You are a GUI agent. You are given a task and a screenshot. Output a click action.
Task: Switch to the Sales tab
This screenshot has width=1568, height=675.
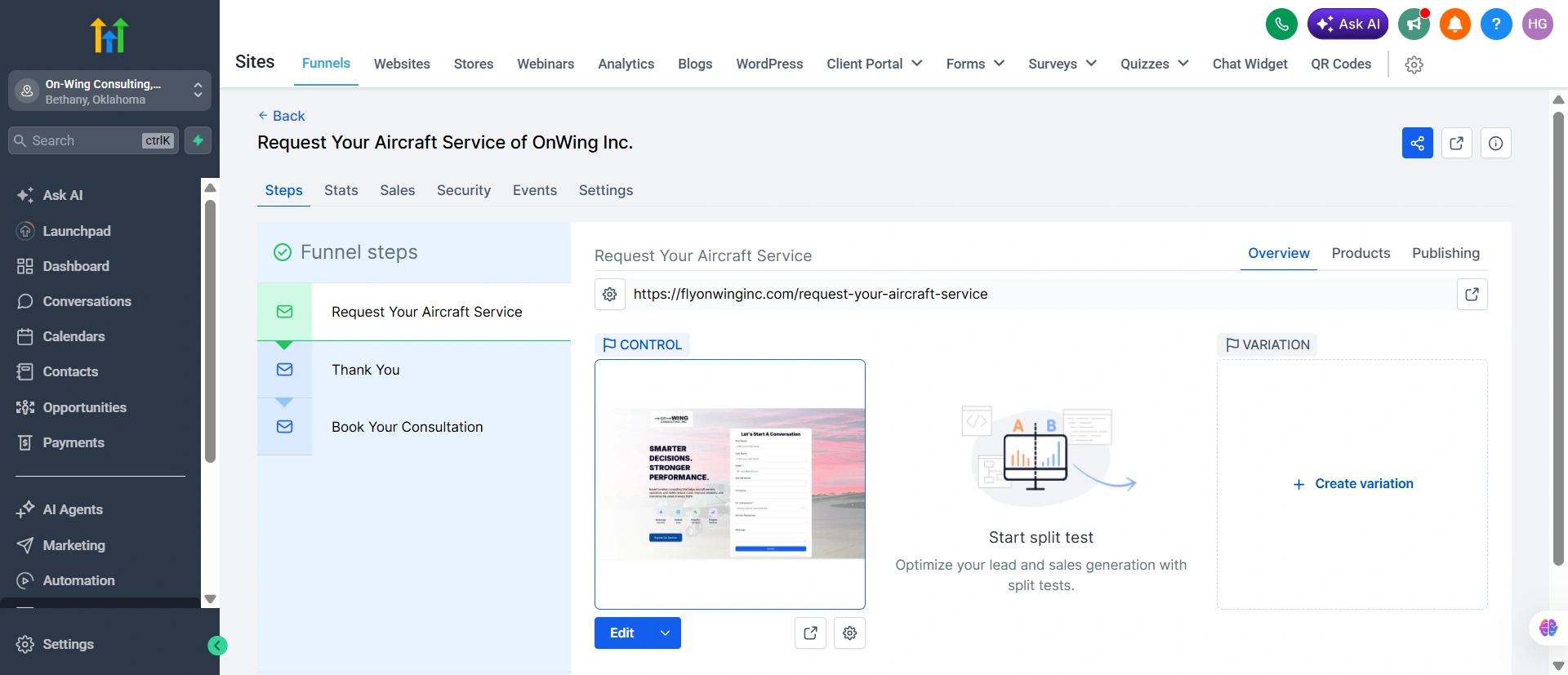[x=397, y=190]
